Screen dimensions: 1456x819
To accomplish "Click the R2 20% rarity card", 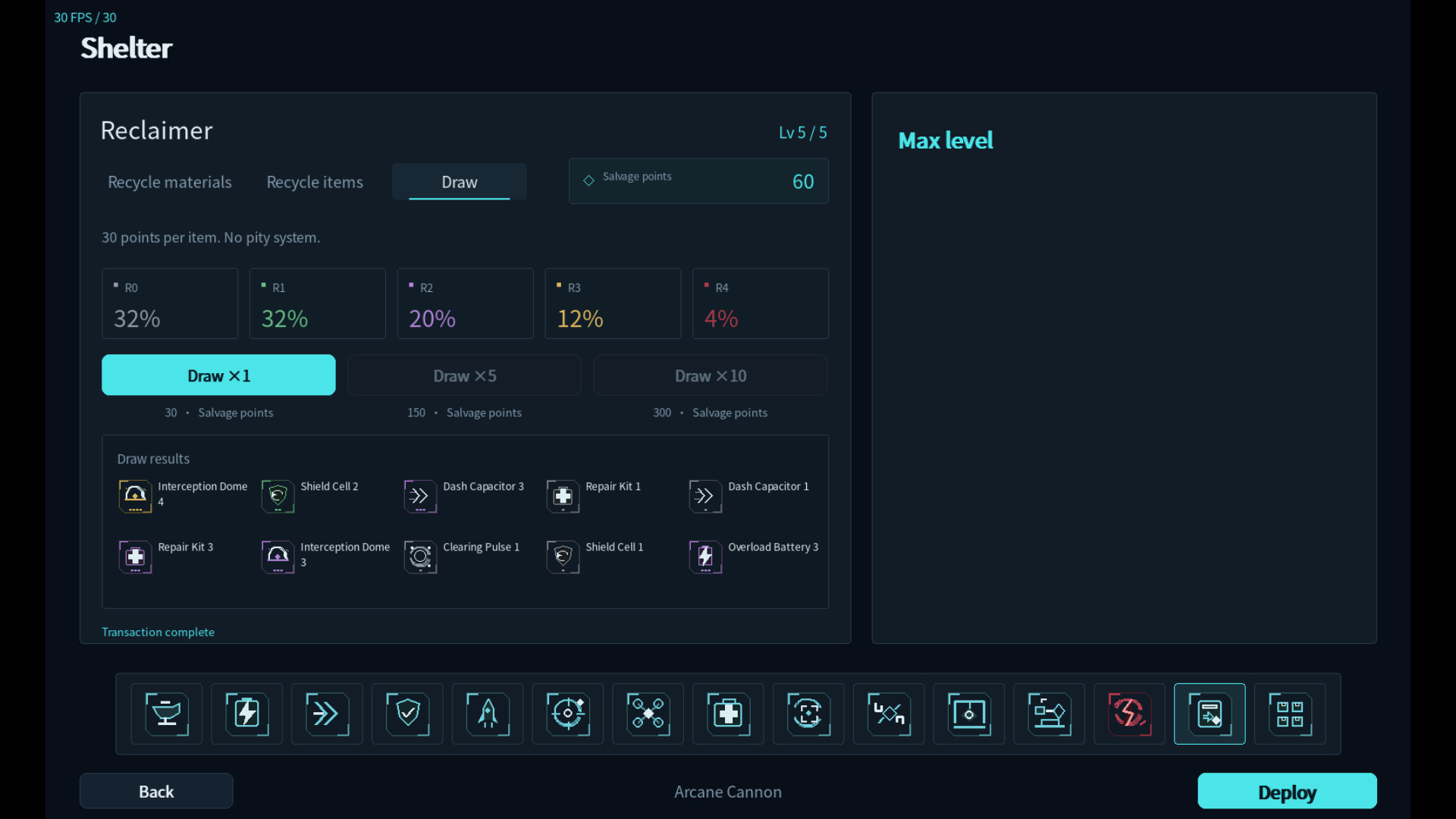I will (465, 303).
